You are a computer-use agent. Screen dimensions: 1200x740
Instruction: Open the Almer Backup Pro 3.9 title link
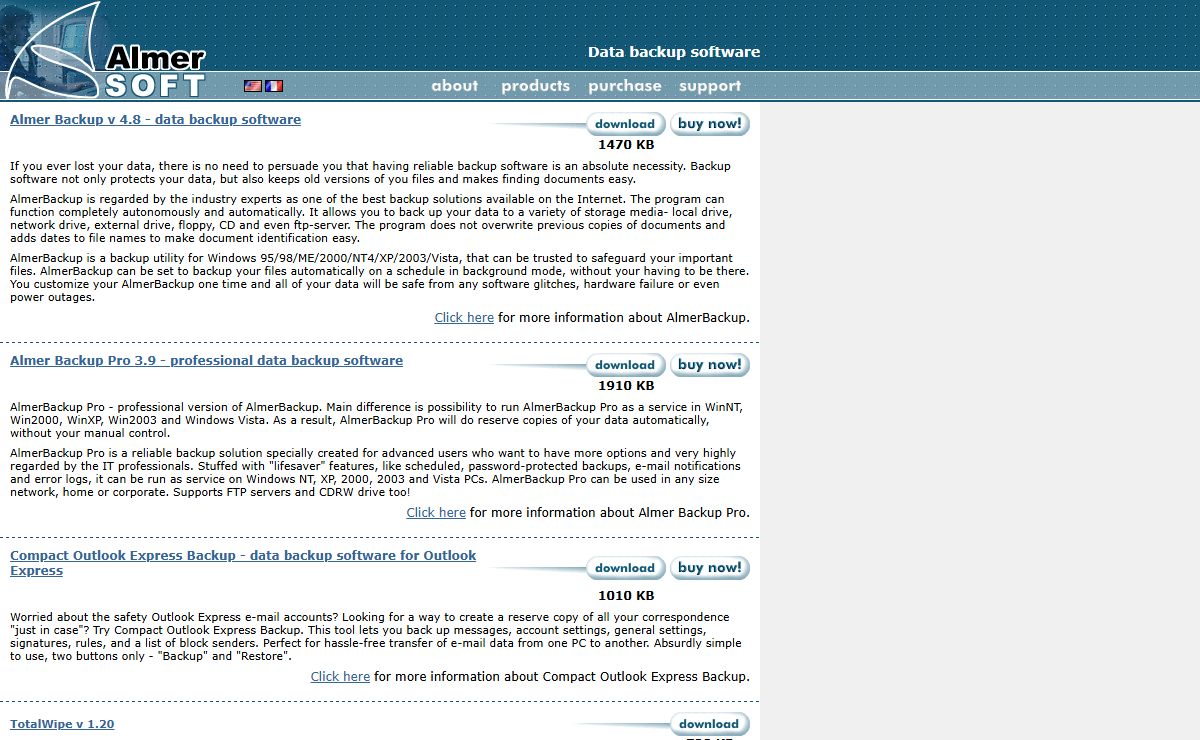206,361
